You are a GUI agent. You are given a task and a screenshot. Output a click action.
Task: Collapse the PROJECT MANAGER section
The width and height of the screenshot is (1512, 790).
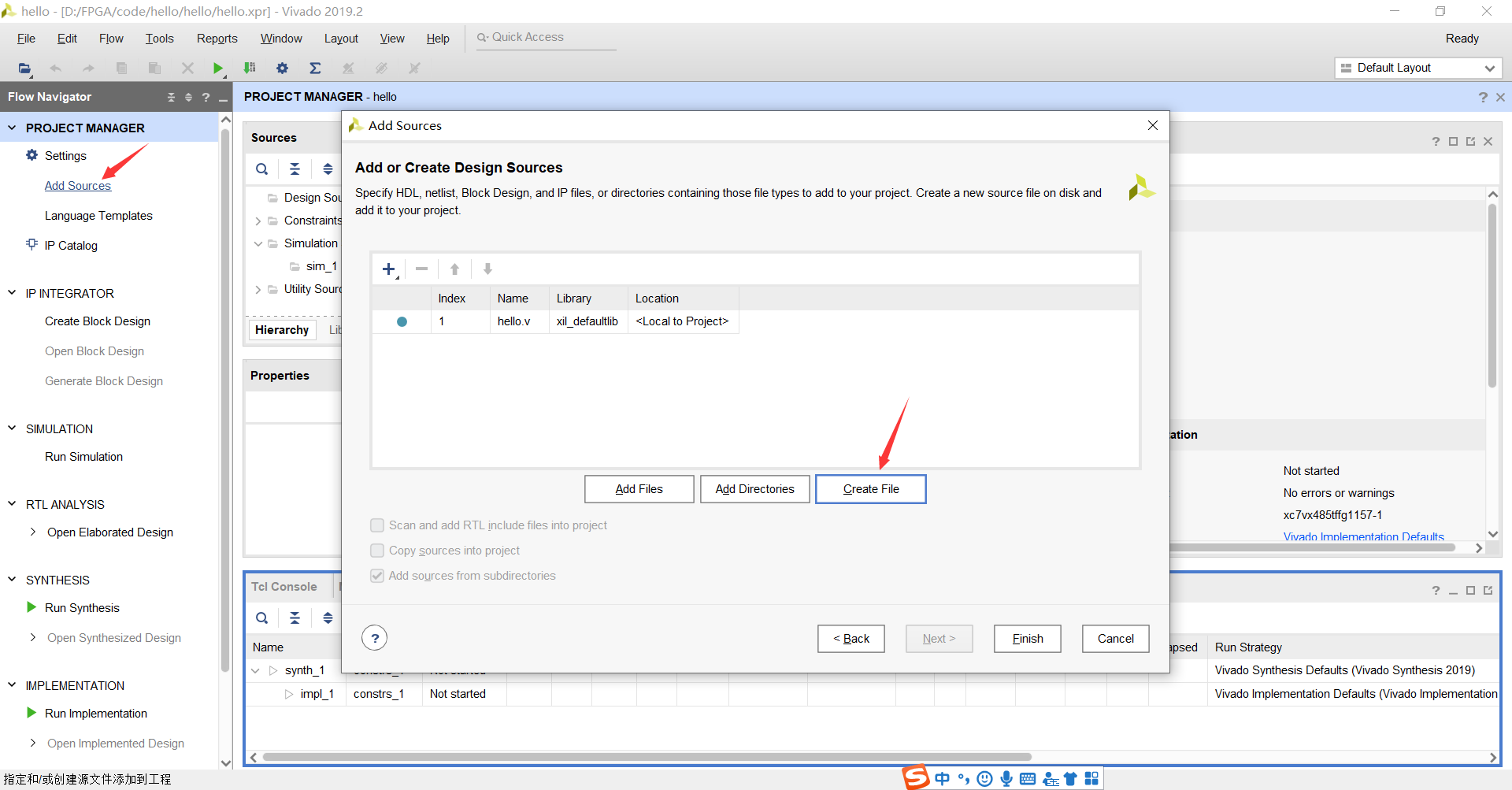click(x=12, y=128)
